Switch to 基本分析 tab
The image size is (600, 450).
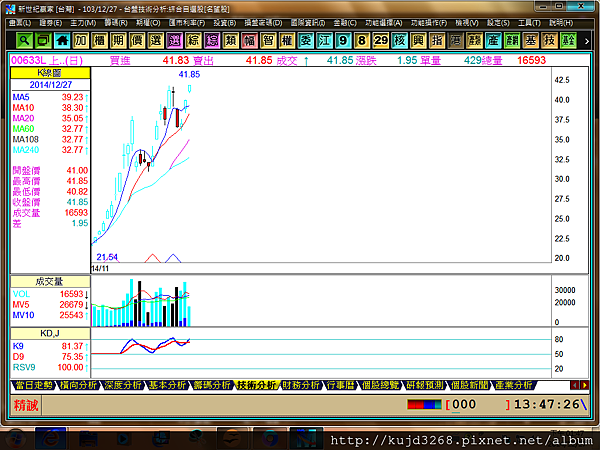click(167, 385)
